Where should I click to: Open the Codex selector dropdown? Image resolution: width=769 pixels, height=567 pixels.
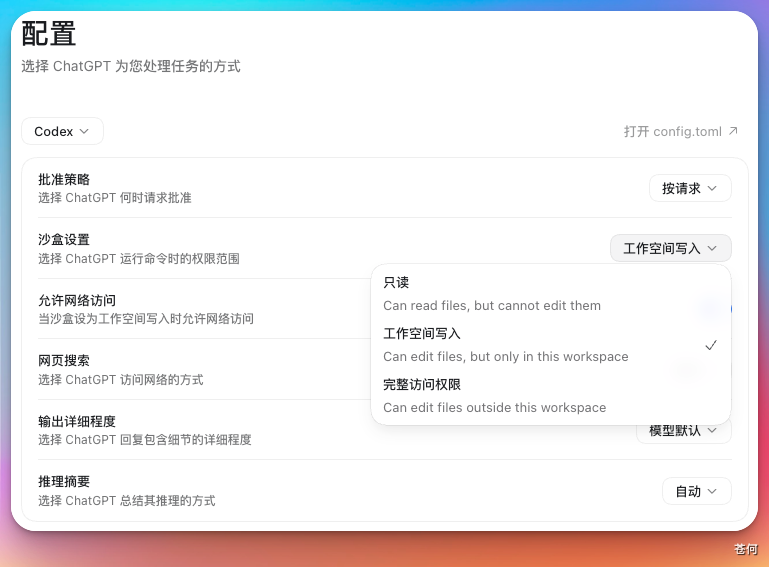coord(62,131)
